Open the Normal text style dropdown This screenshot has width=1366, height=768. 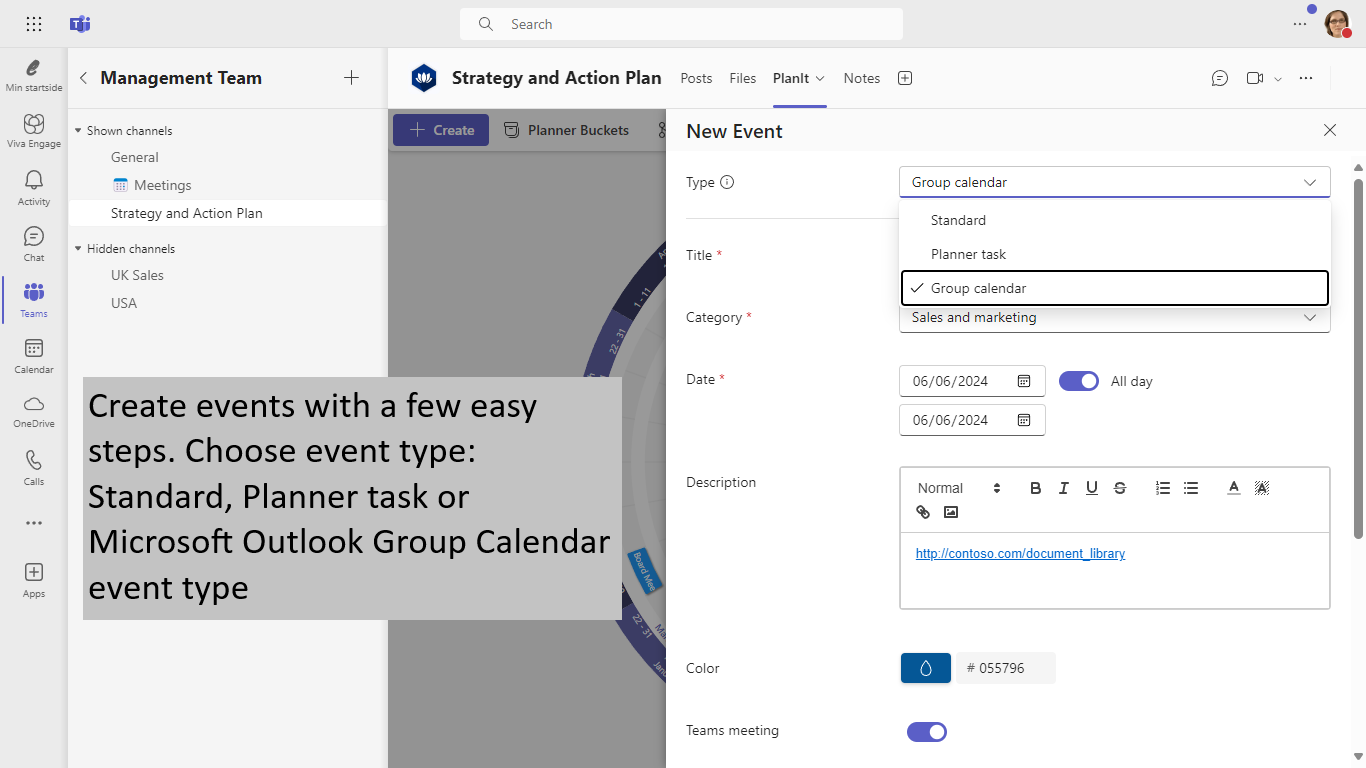click(960, 488)
